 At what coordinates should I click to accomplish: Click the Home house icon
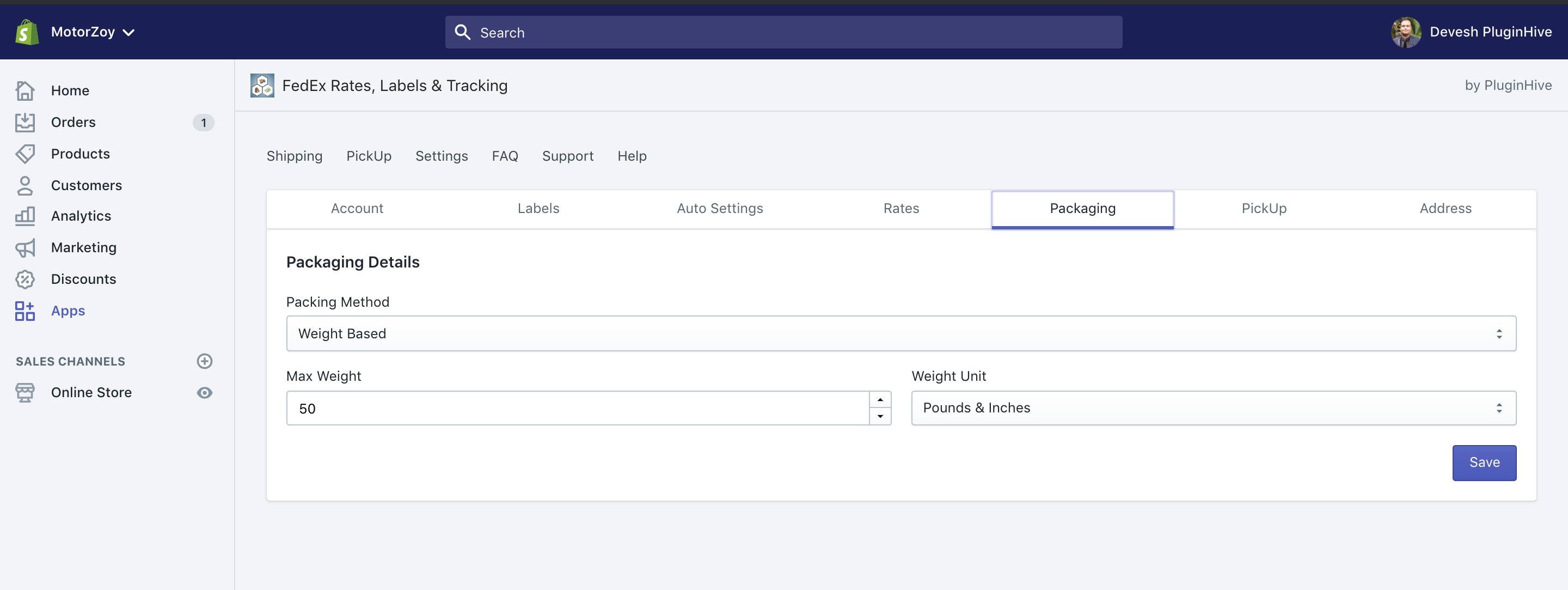tap(25, 91)
